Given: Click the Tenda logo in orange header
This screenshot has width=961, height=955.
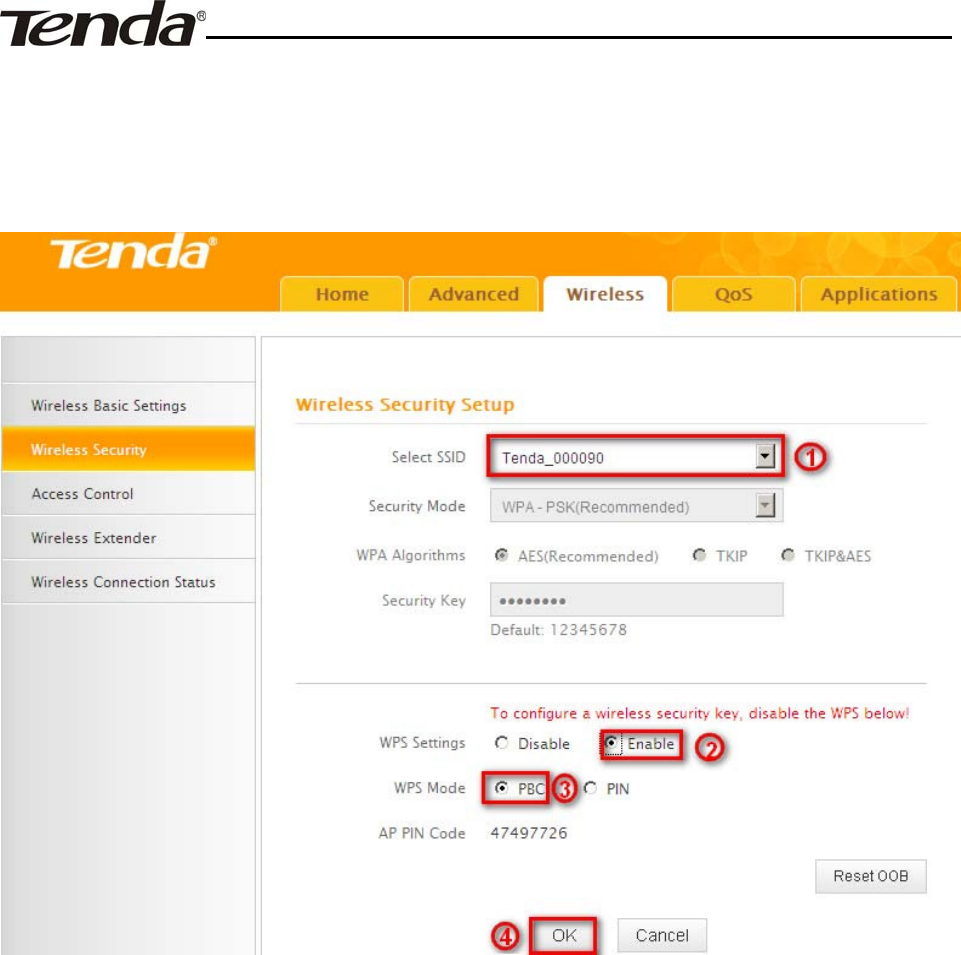Looking at the screenshot, I should pyautogui.click(x=133, y=253).
